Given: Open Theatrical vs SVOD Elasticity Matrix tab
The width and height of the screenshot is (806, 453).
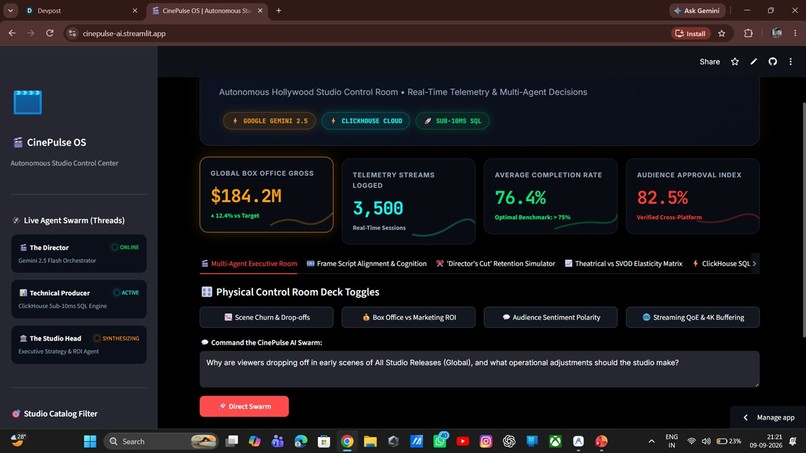Looking at the screenshot, I should click(x=624, y=264).
